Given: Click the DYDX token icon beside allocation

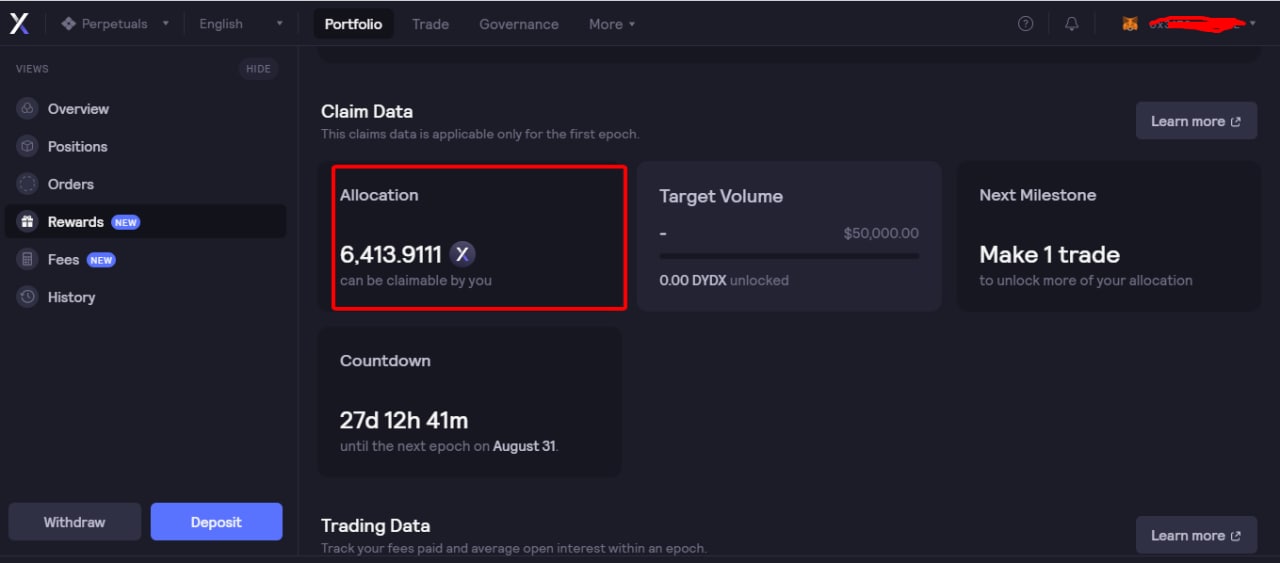Looking at the screenshot, I should click(x=461, y=254).
